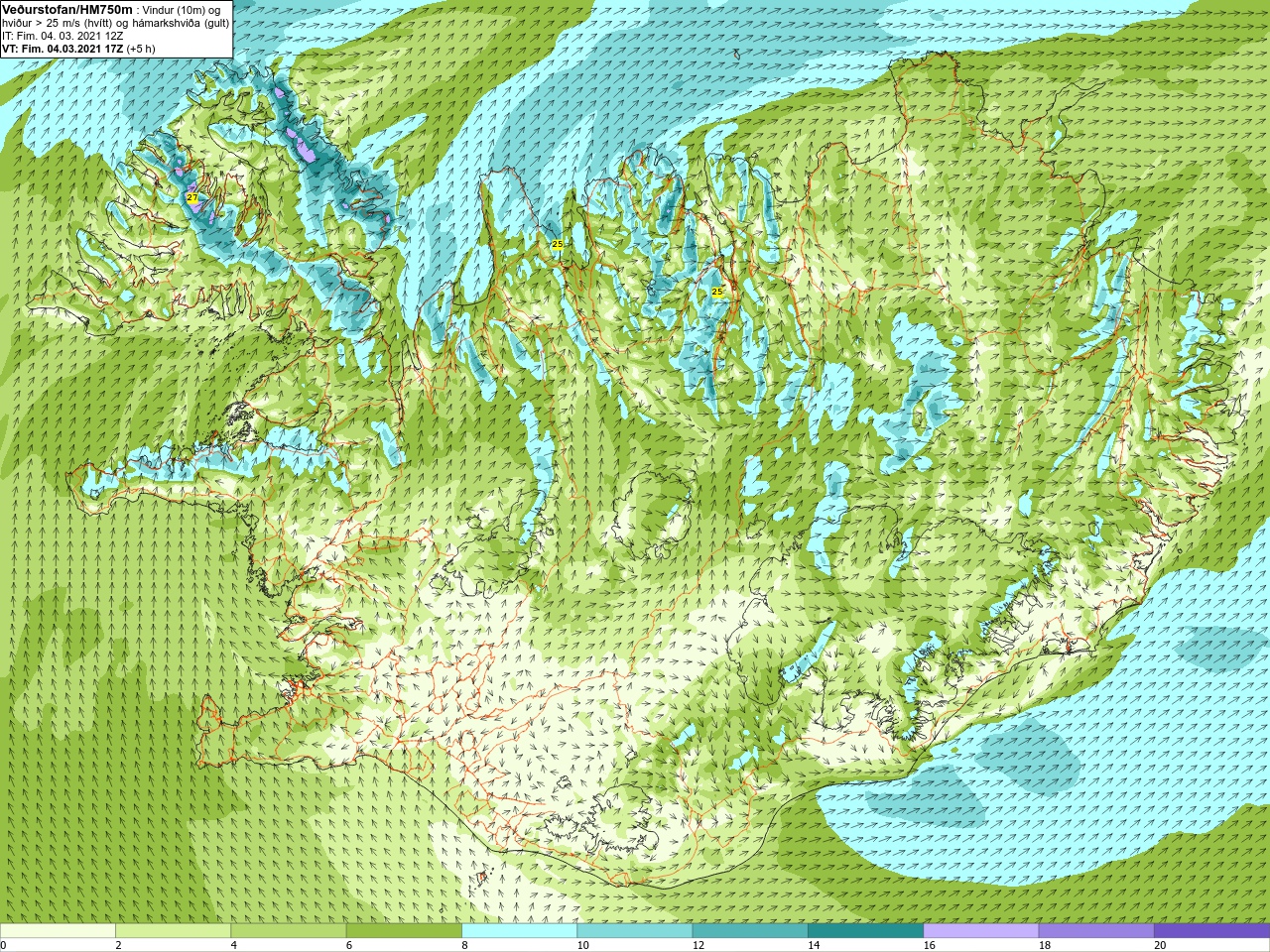Click the legend value '14'
Screen dimensions: 1270x952
814,945
